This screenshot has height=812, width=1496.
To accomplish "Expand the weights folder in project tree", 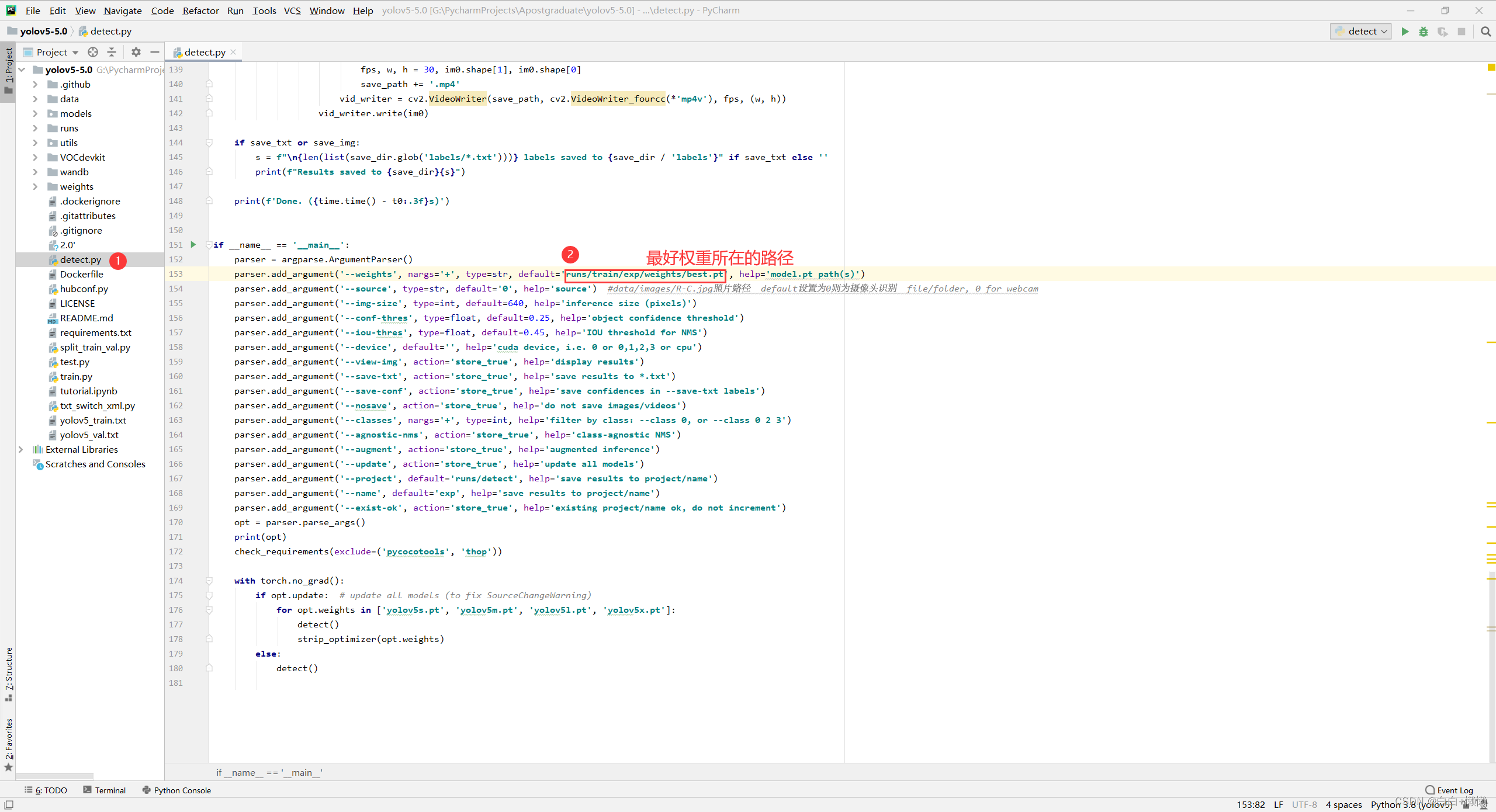I will [35, 186].
